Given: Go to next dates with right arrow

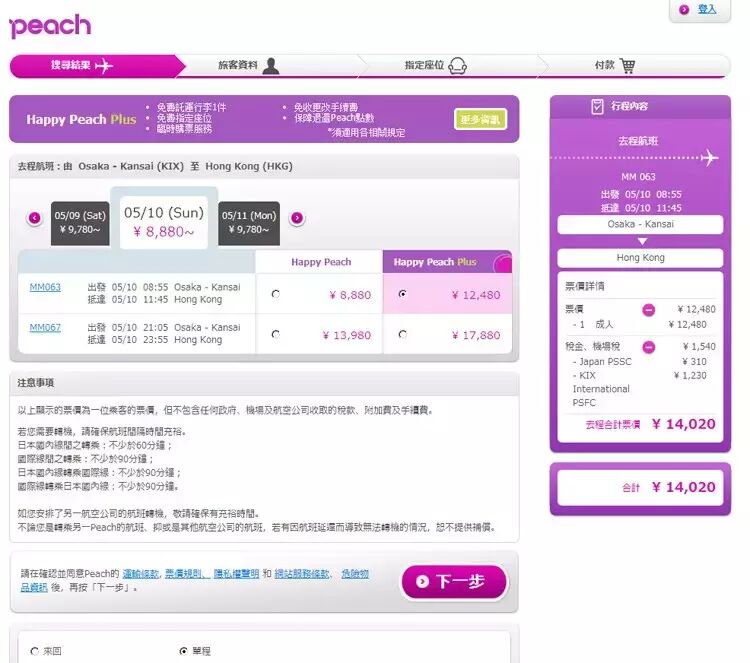Looking at the screenshot, I should (x=297, y=218).
